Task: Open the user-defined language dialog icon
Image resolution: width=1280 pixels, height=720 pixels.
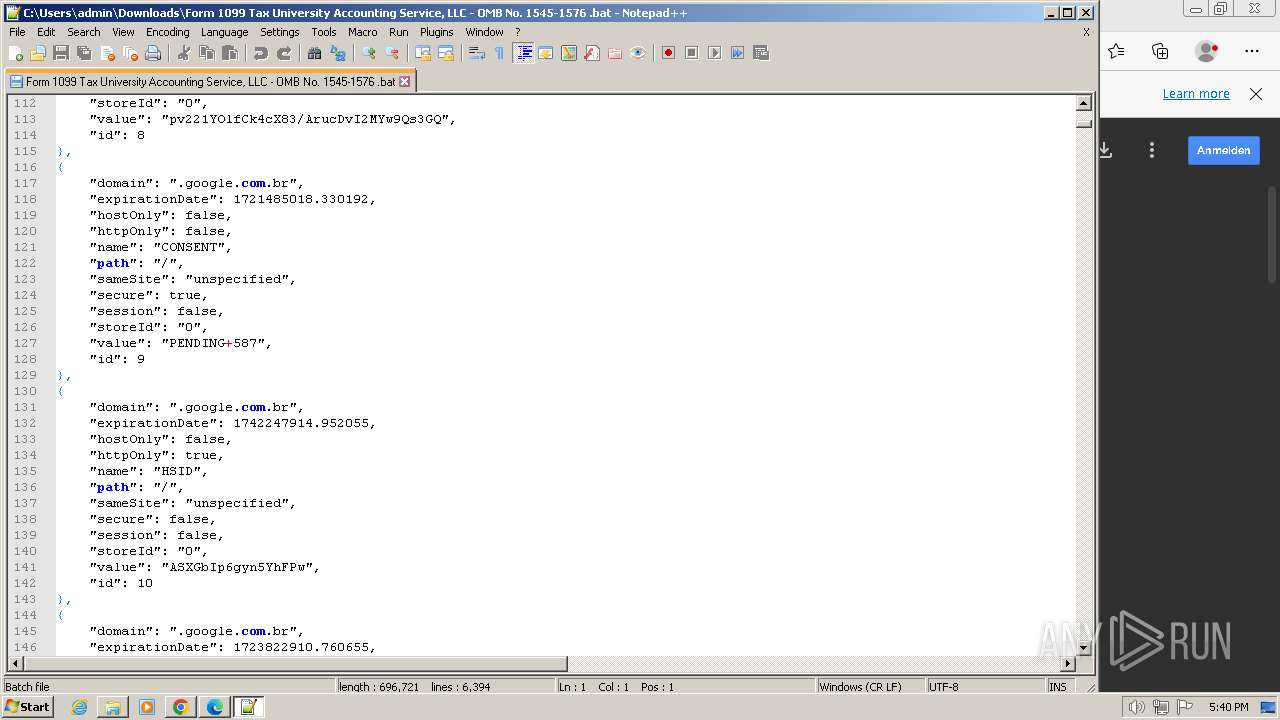Action: point(546,53)
